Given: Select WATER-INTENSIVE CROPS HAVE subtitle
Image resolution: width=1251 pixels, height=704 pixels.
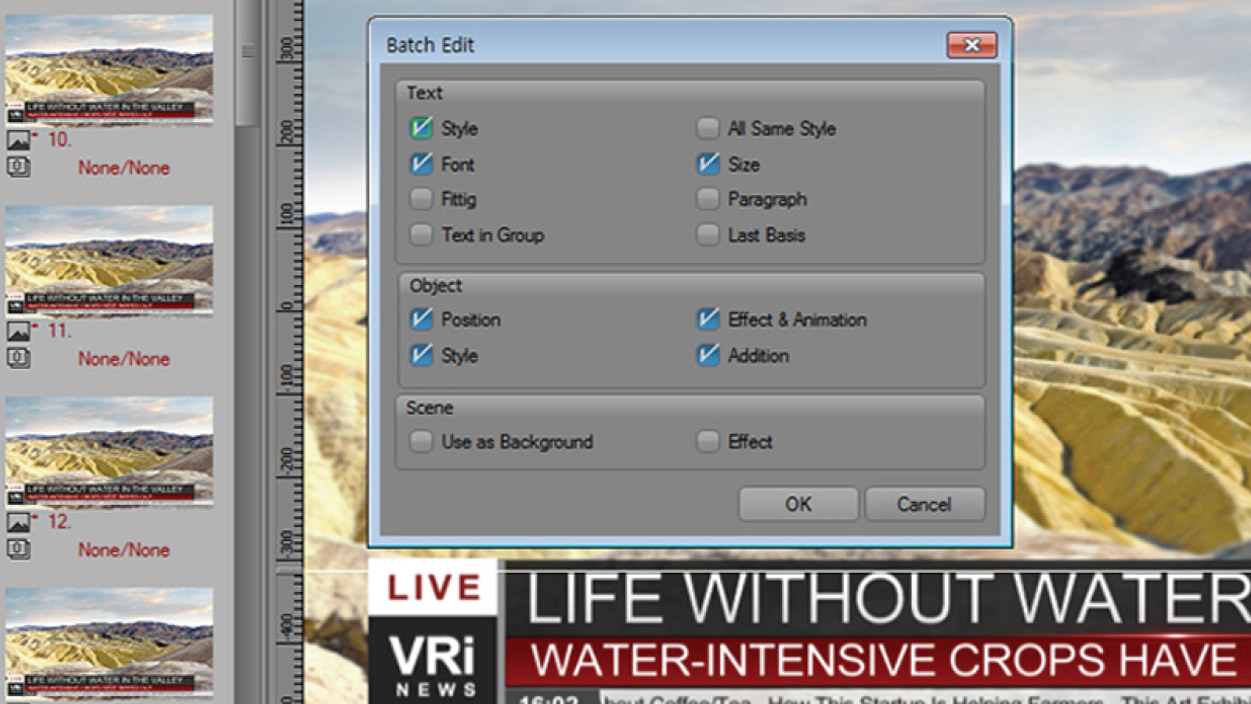Looking at the screenshot, I should pos(883,661).
